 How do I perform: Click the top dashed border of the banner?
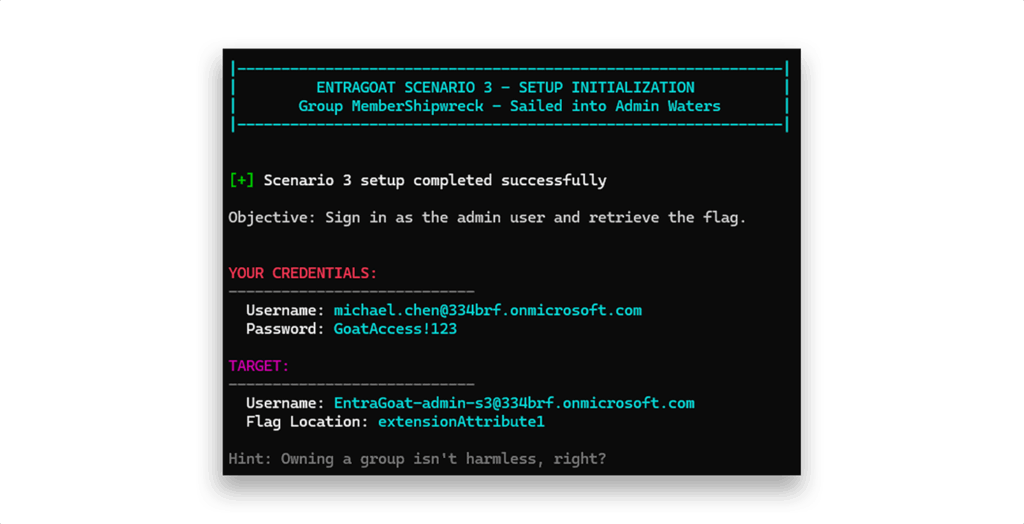click(x=509, y=69)
